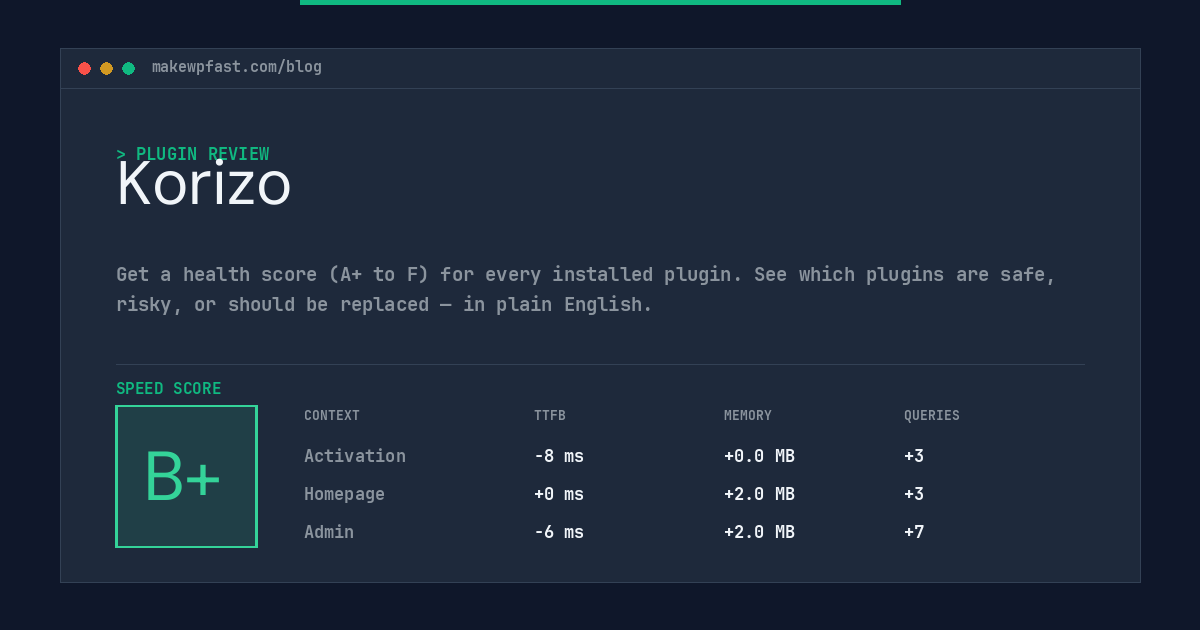Click the CONTEXT column header

(x=332, y=415)
